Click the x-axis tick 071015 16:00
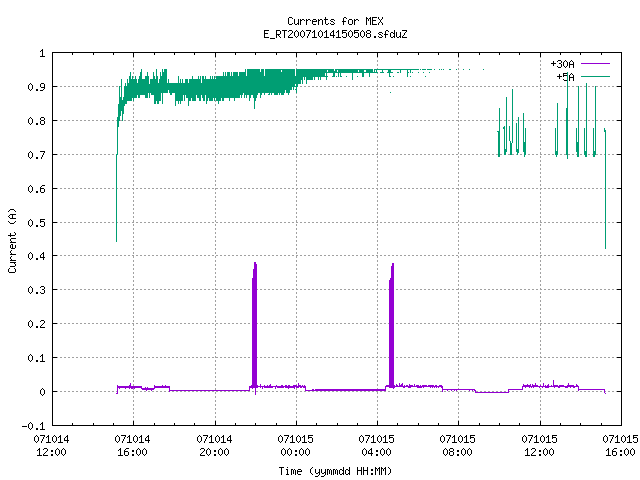Screen dimensions: 640x480 point(620,445)
